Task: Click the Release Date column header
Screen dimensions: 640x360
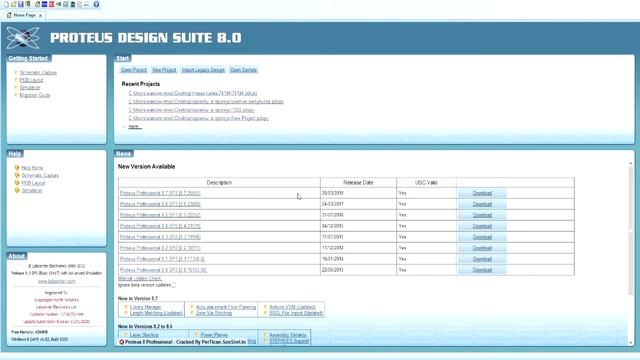Action: [358, 183]
